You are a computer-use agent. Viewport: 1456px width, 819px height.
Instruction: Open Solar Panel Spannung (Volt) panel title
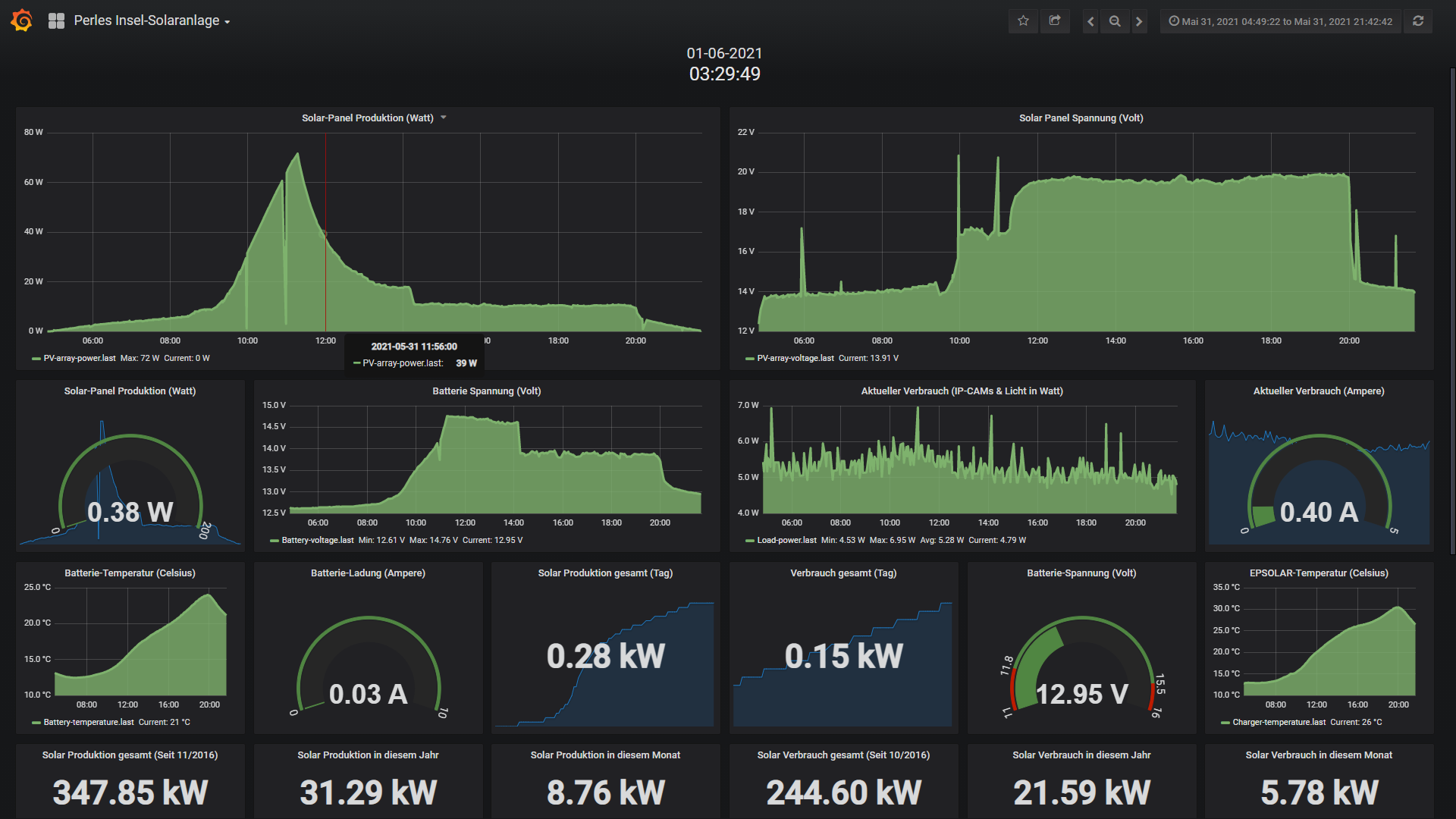pos(1081,118)
